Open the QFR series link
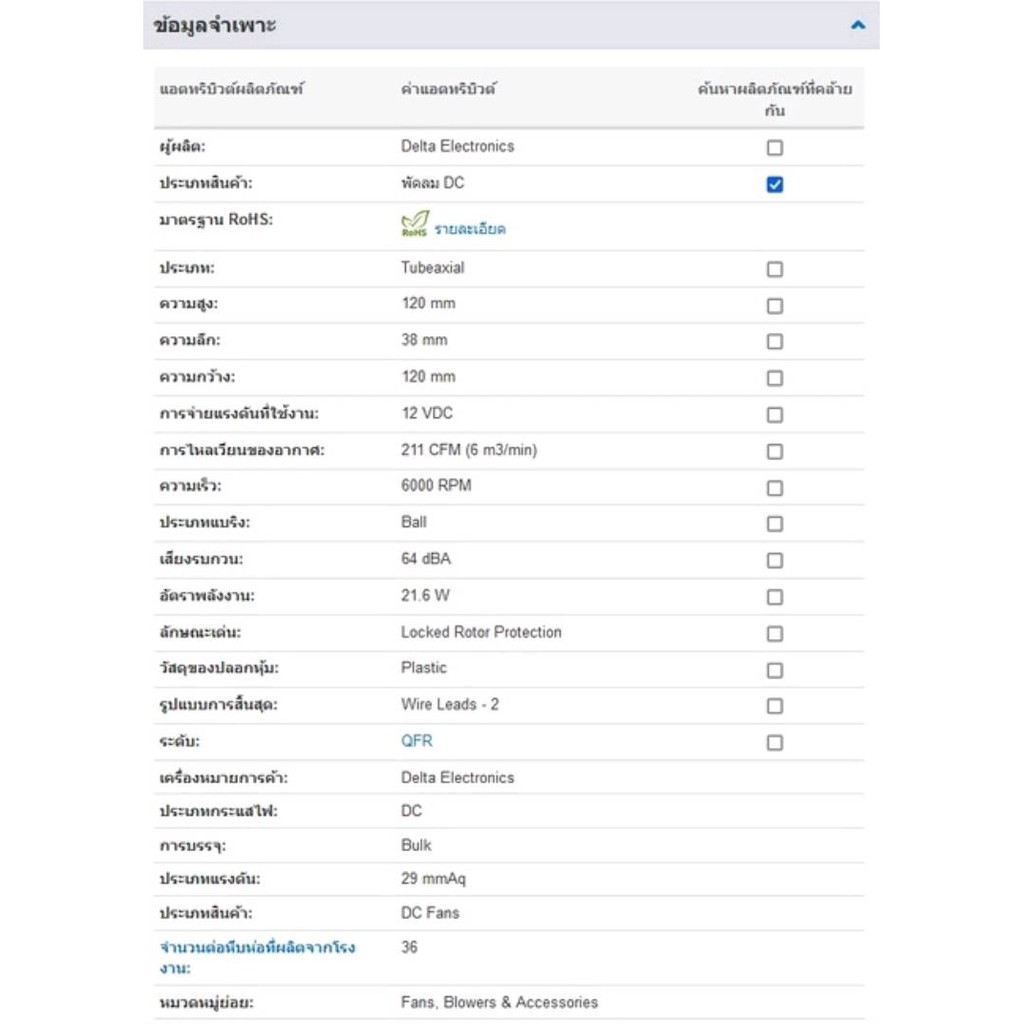 (x=416, y=741)
